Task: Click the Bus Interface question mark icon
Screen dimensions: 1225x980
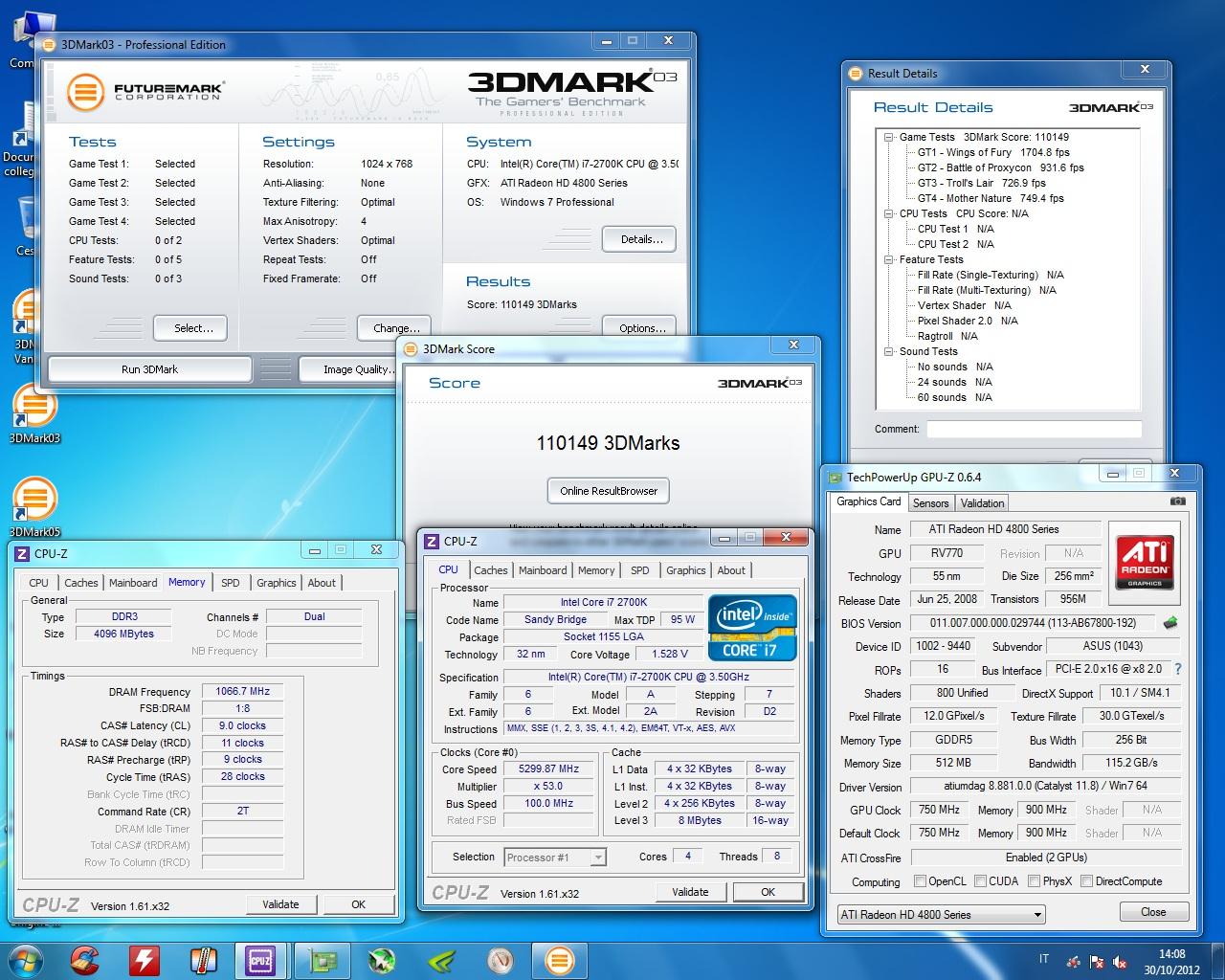Action: [x=1177, y=670]
